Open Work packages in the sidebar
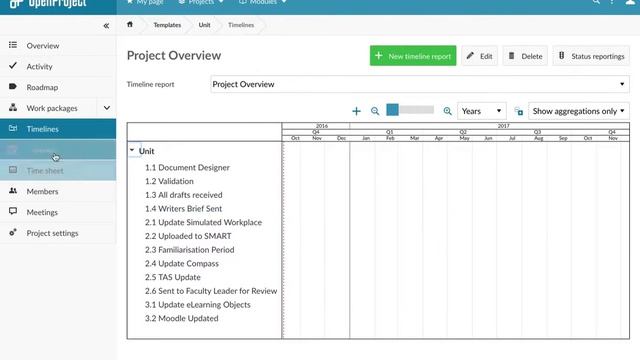Viewport: 640px width, 360px height. tap(48, 108)
